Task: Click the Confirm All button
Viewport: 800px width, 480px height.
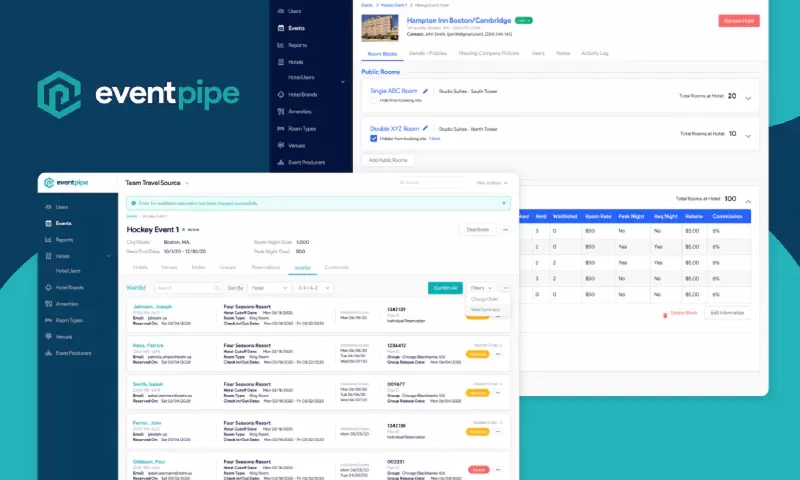Action: pyautogui.click(x=445, y=288)
